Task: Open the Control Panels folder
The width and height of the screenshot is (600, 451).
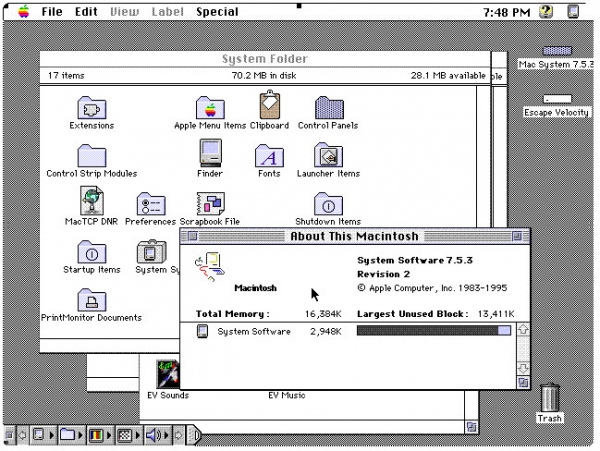Action: click(329, 107)
